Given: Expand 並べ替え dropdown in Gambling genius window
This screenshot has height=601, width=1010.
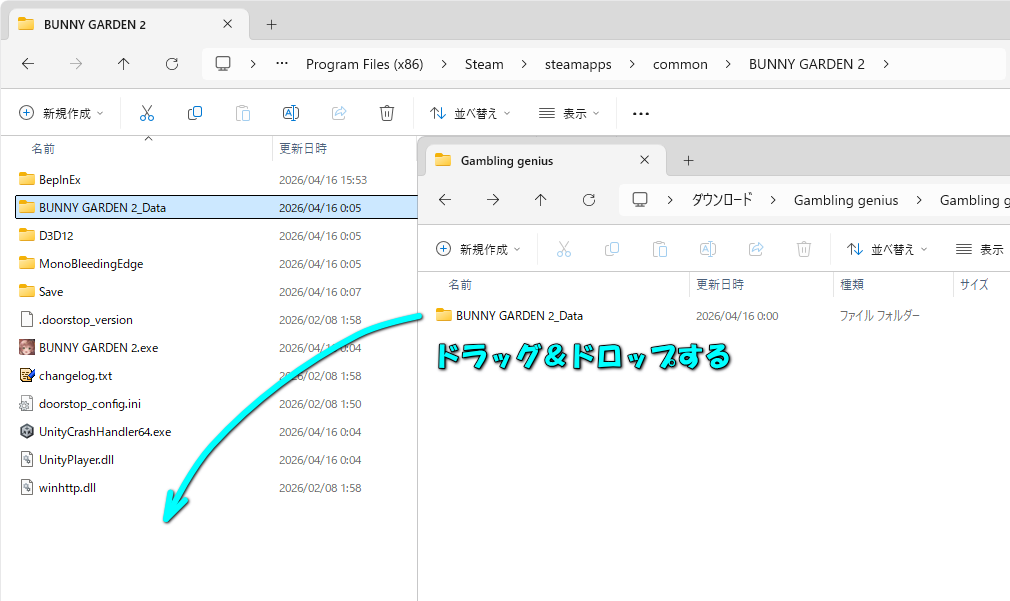Looking at the screenshot, I should tap(887, 249).
